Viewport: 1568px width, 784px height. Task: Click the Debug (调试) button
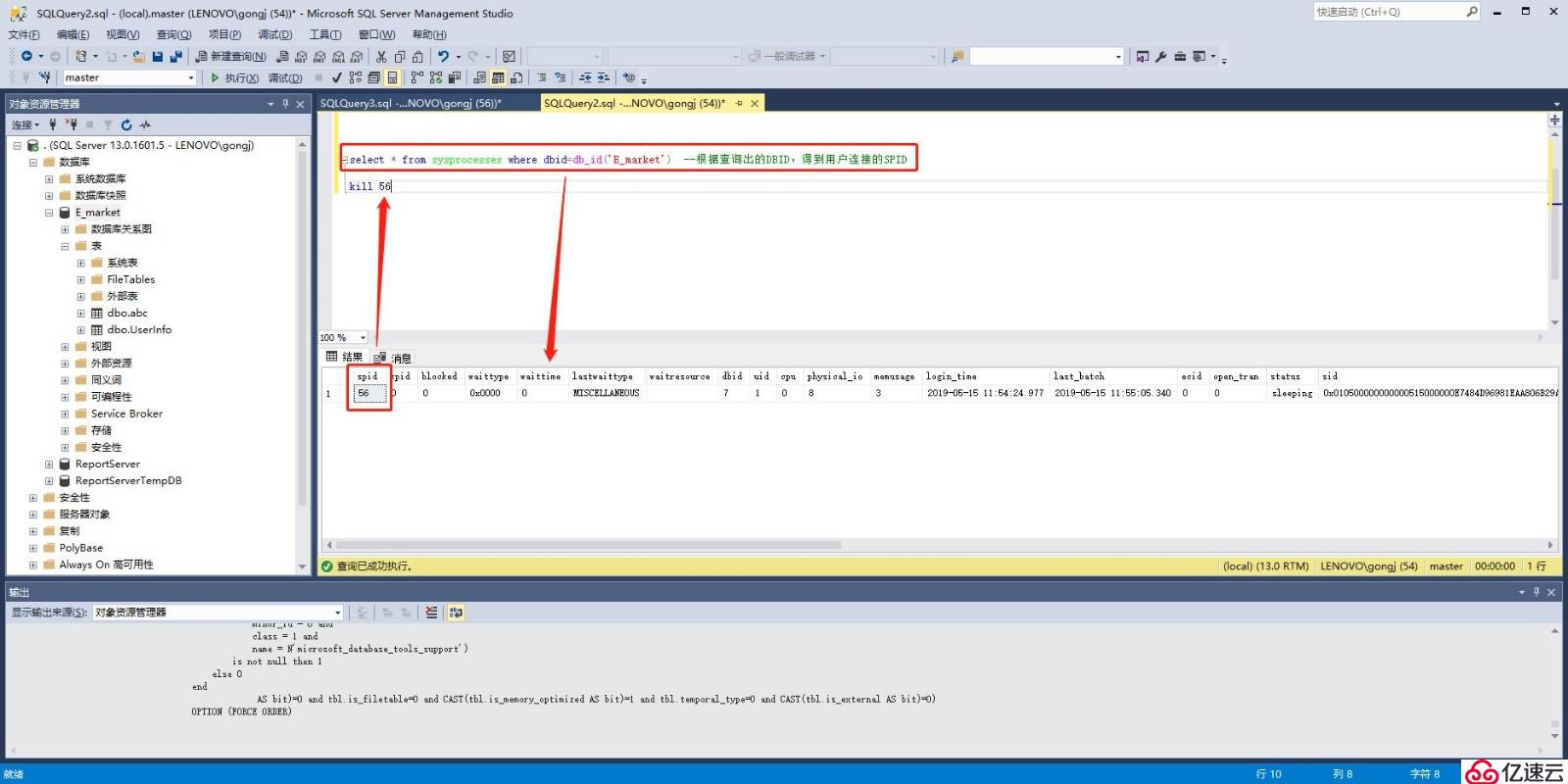click(x=285, y=77)
